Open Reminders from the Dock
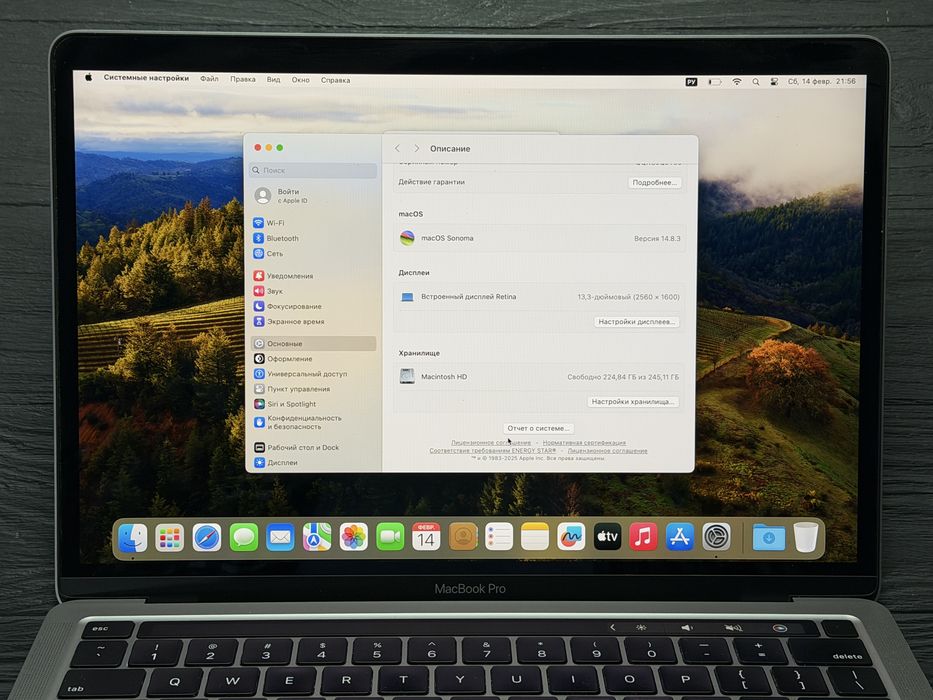This screenshot has height=700, width=933. click(x=499, y=537)
